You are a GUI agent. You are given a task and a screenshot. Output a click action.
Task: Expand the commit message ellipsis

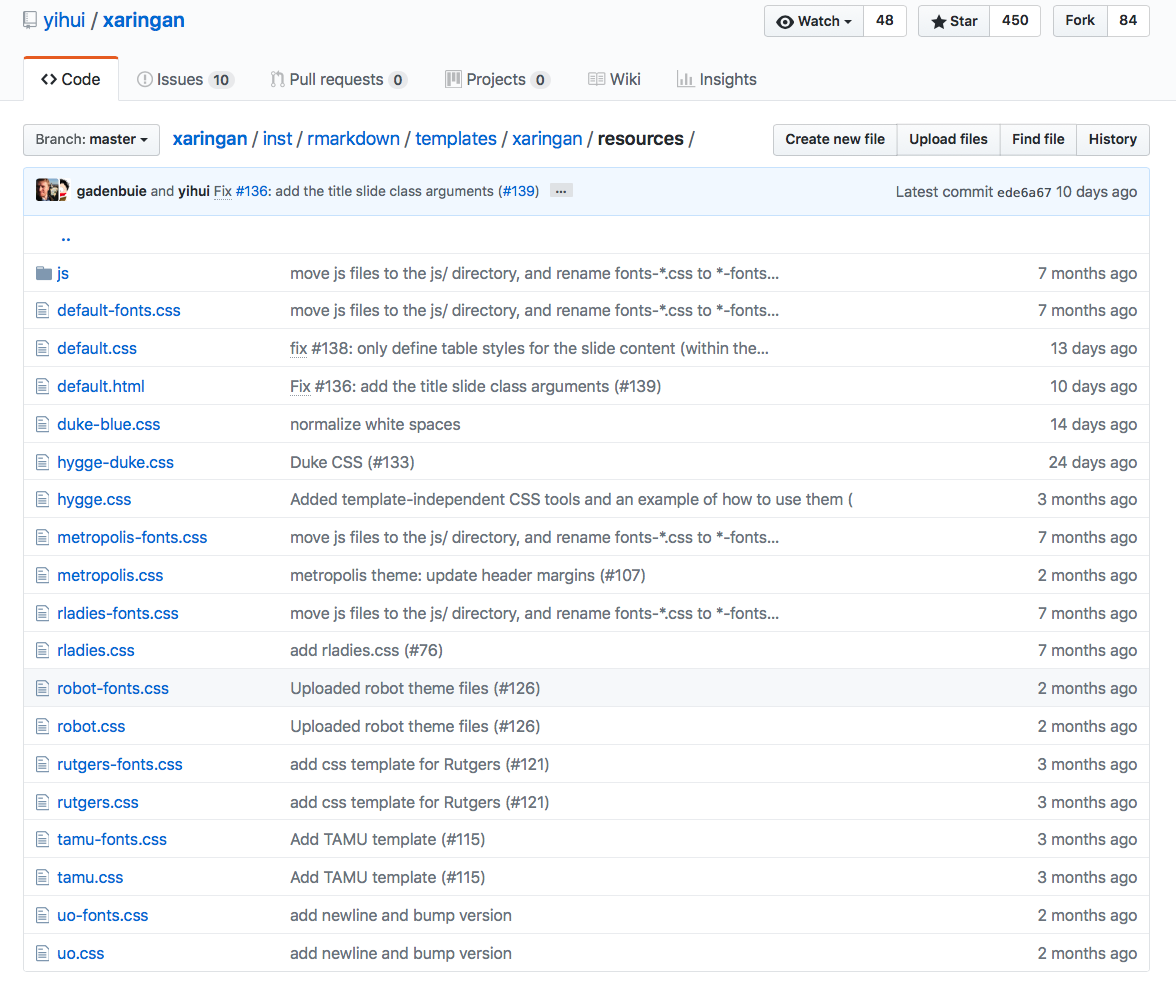pyautogui.click(x=561, y=191)
